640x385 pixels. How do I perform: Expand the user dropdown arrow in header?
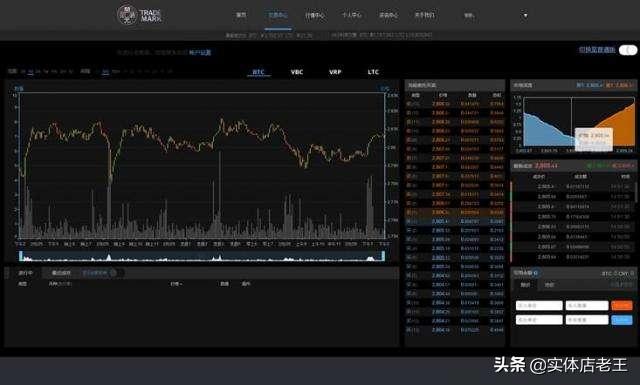point(525,16)
